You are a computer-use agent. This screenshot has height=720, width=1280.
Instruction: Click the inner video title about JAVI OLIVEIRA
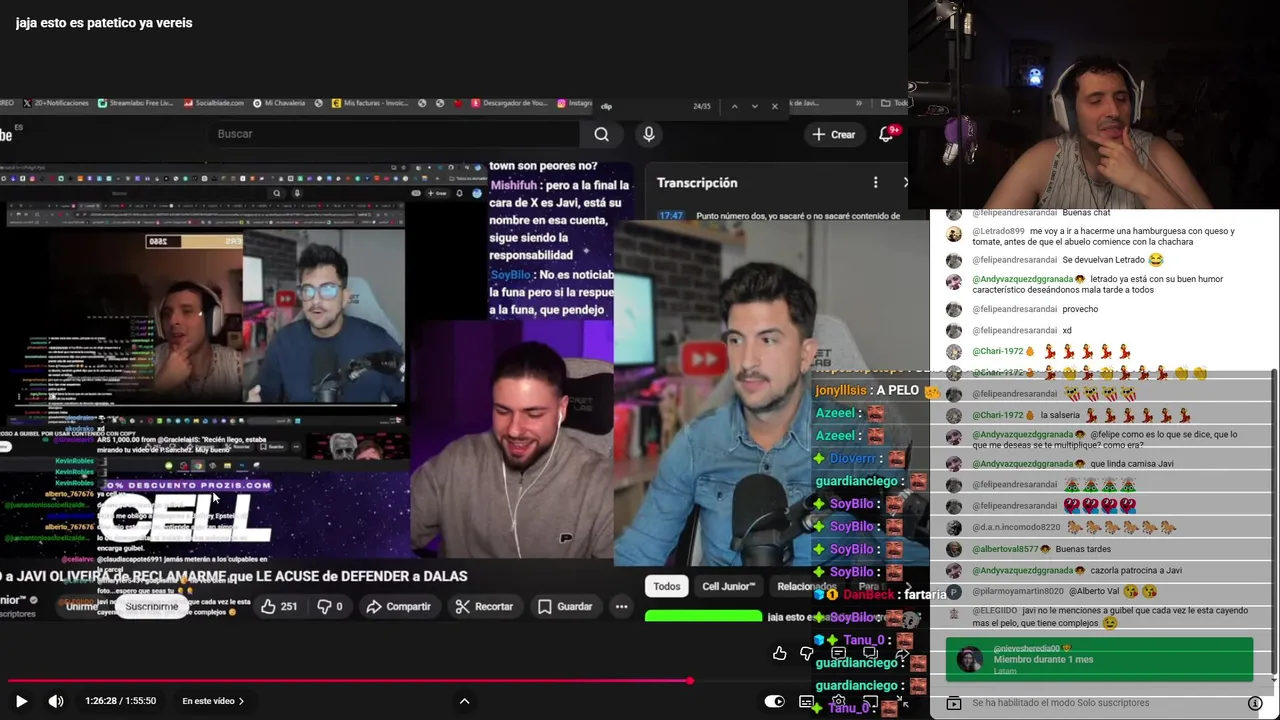pyautogui.click(x=234, y=577)
